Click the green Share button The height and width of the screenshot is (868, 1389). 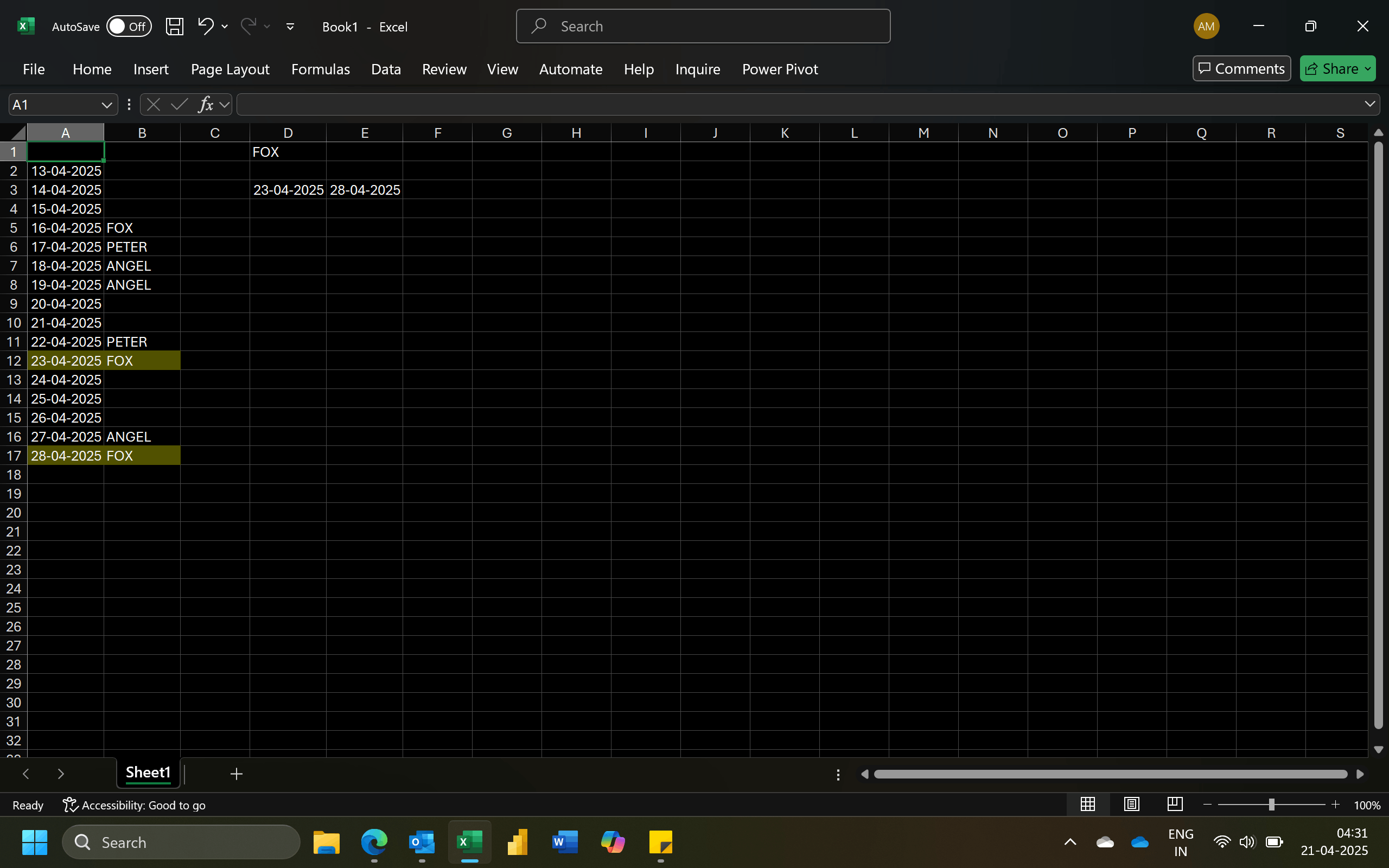coord(1337,69)
